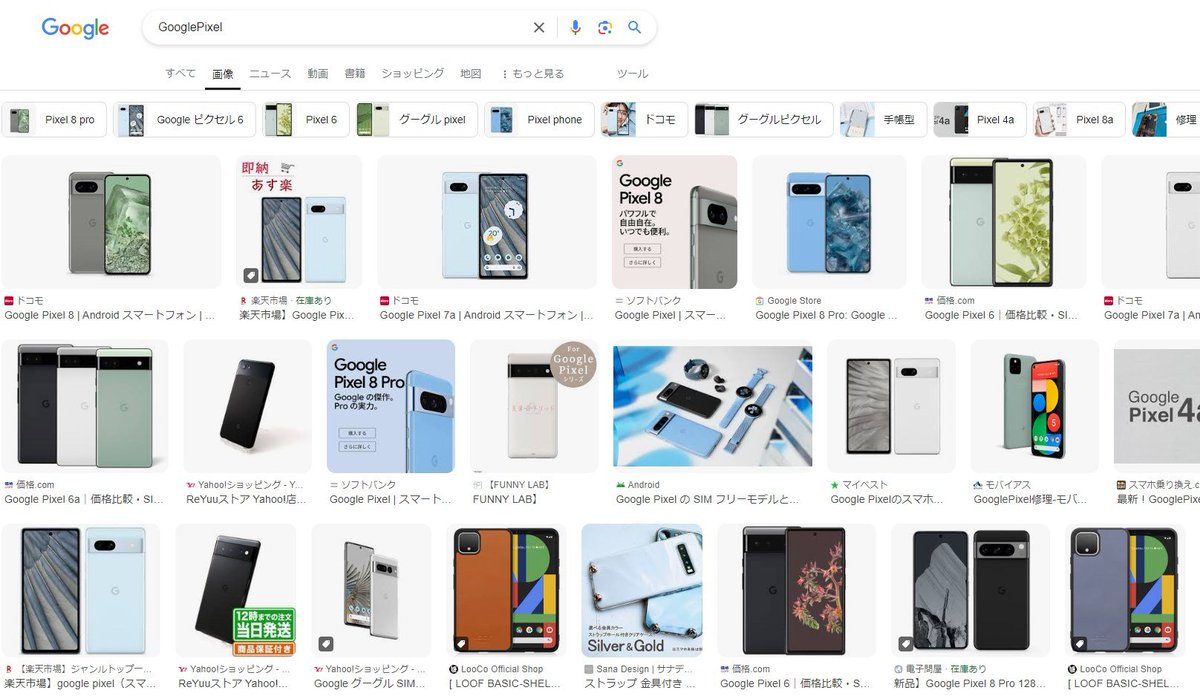
Task: Click the blue magnifier search icon
Action: click(x=634, y=28)
